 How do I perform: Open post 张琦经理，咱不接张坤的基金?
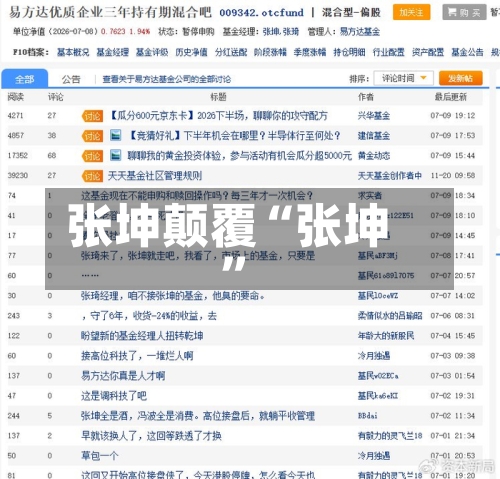(x=172, y=296)
